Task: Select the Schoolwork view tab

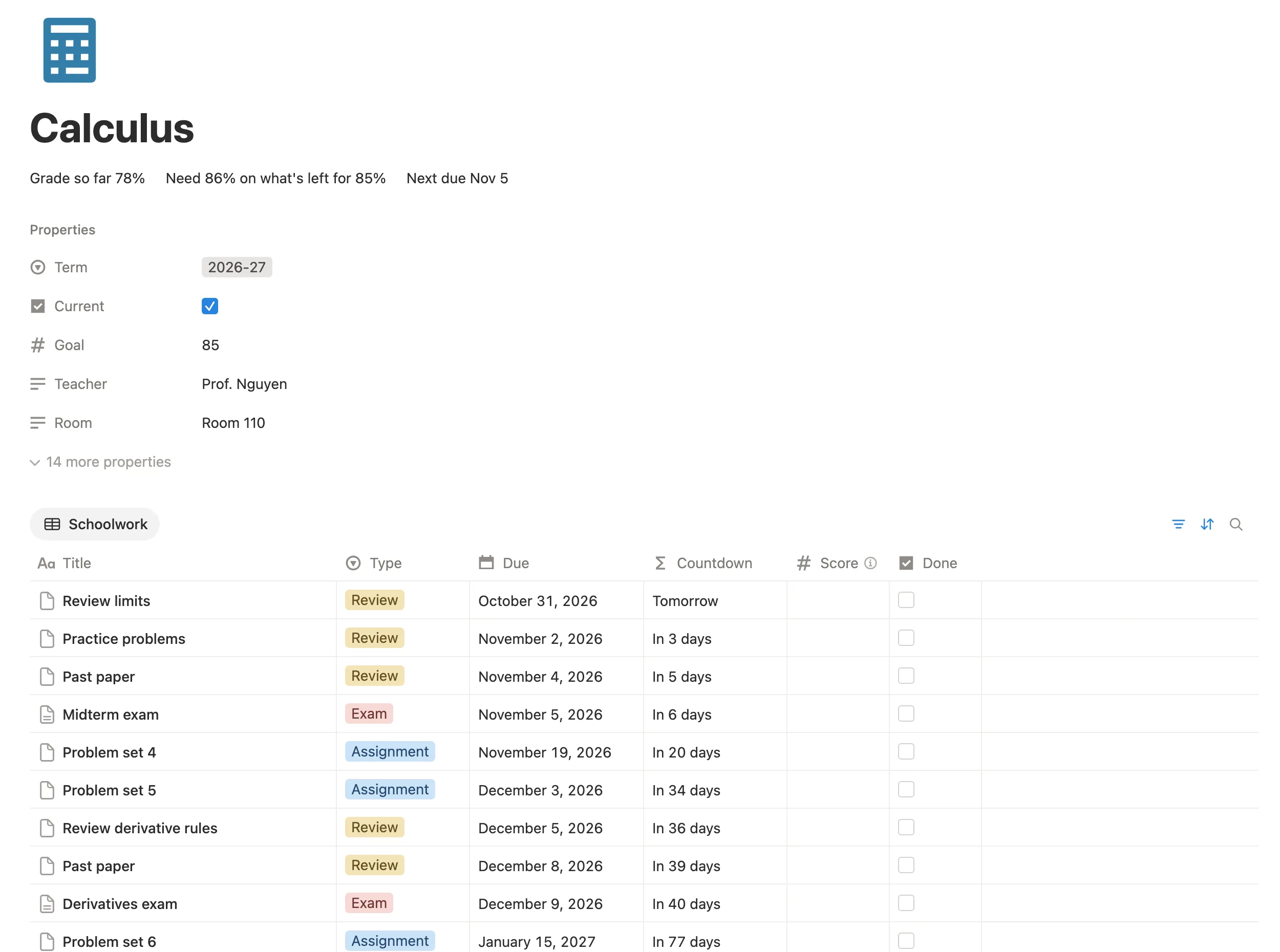Action: click(95, 525)
